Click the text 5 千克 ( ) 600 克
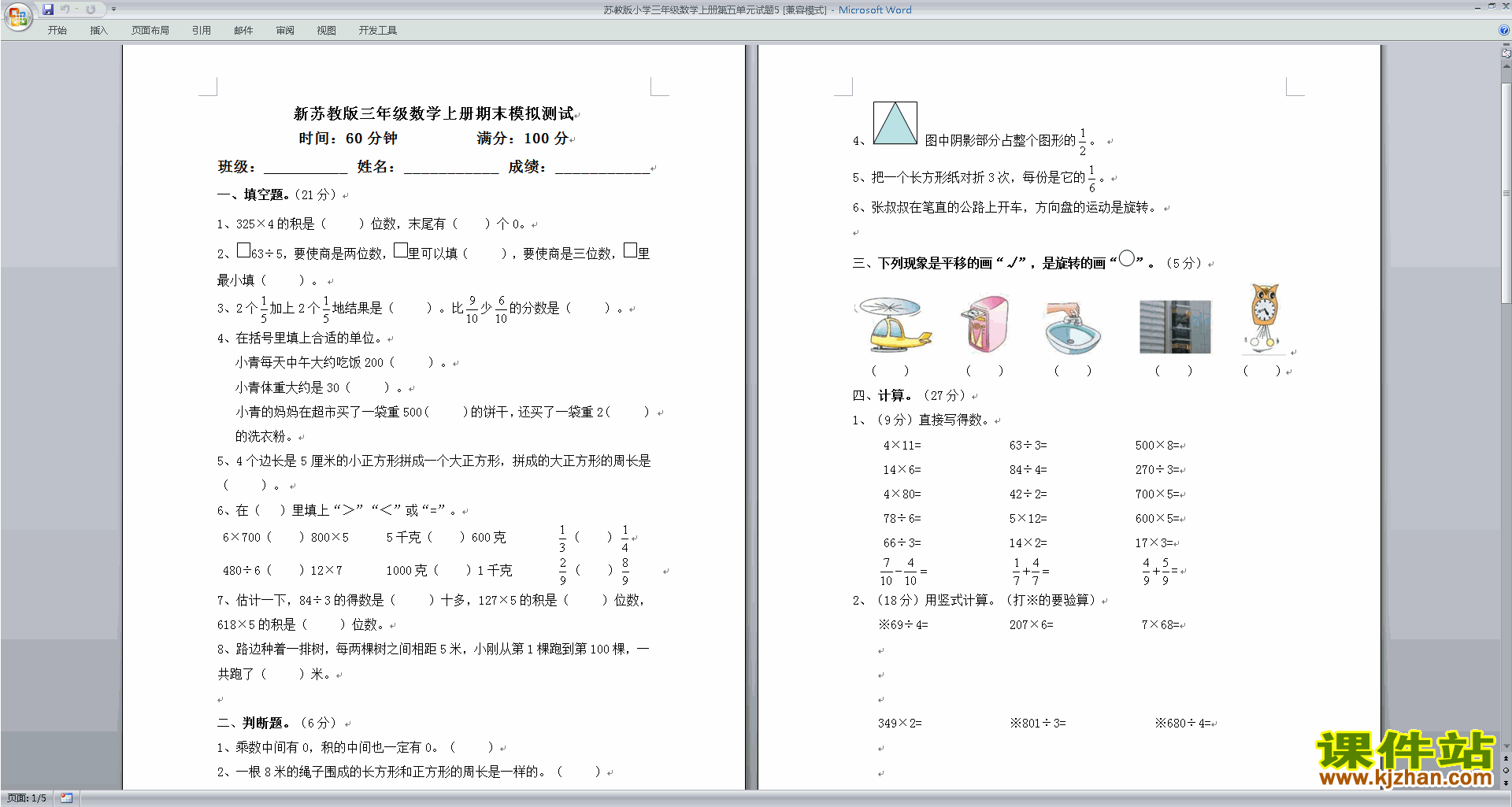Image resolution: width=1512 pixels, height=807 pixels. click(x=446, y=538)
